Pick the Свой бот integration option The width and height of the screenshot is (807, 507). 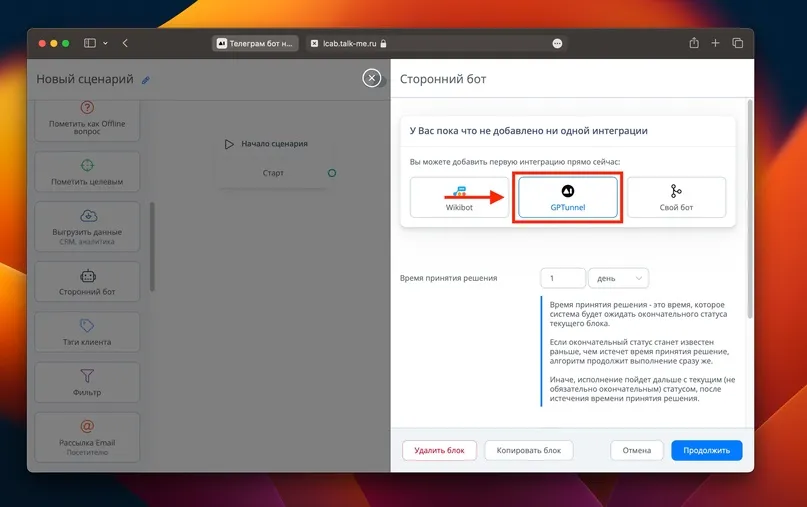coord(676,198)
